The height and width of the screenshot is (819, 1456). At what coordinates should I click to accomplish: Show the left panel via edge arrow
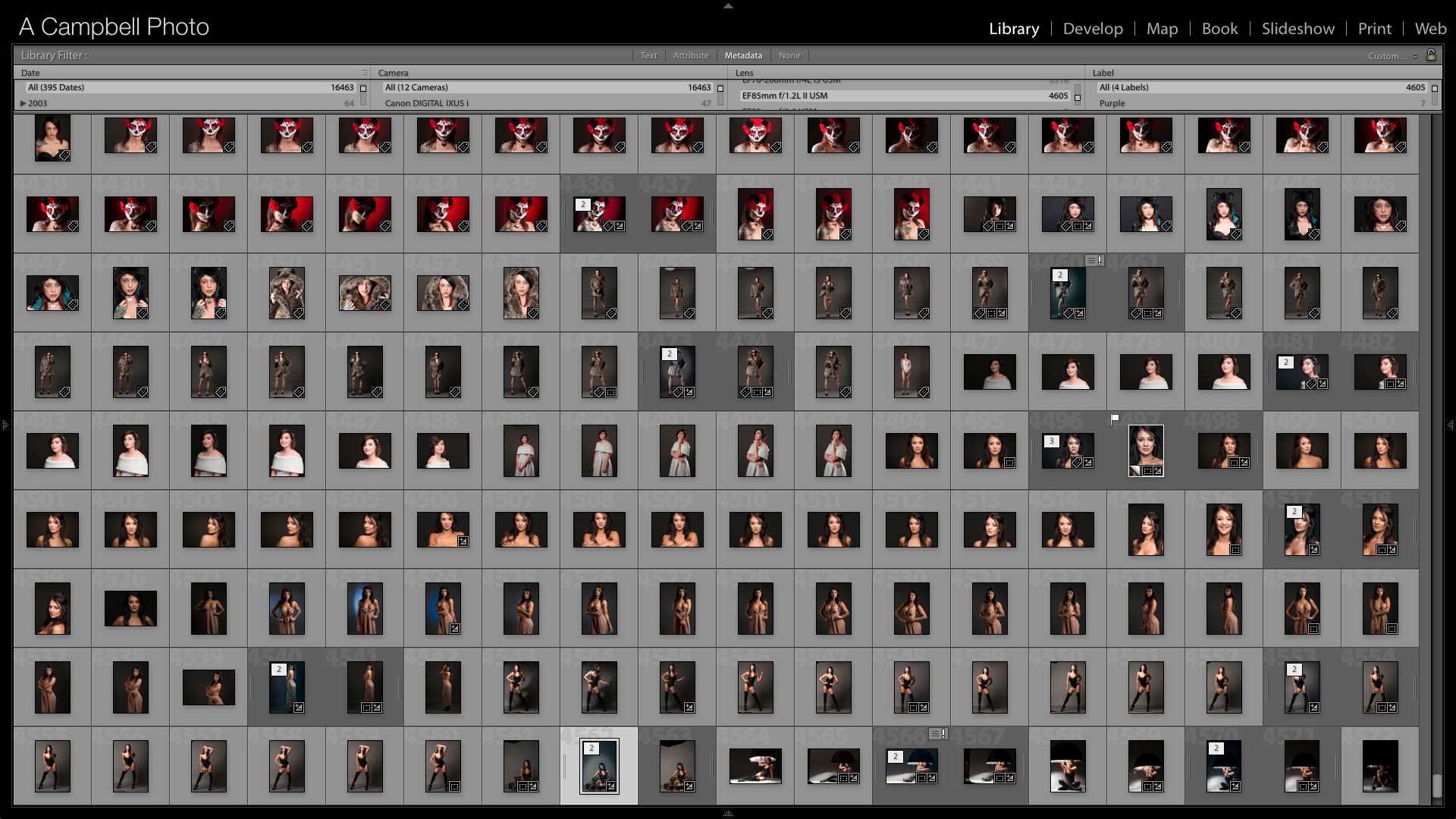click(5, 425)
